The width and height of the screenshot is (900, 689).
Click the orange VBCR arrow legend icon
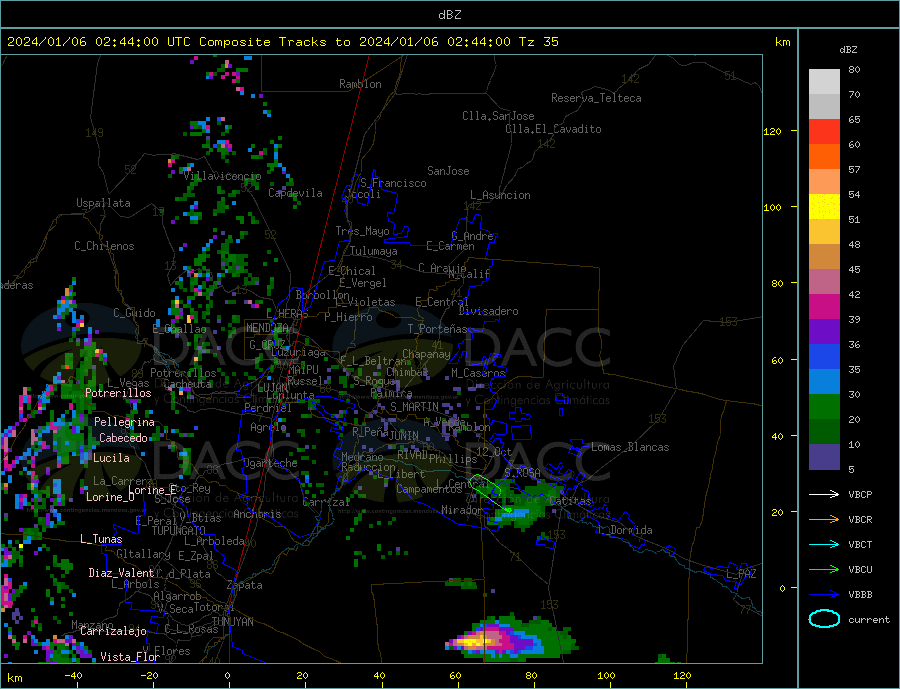pos(824,519)
